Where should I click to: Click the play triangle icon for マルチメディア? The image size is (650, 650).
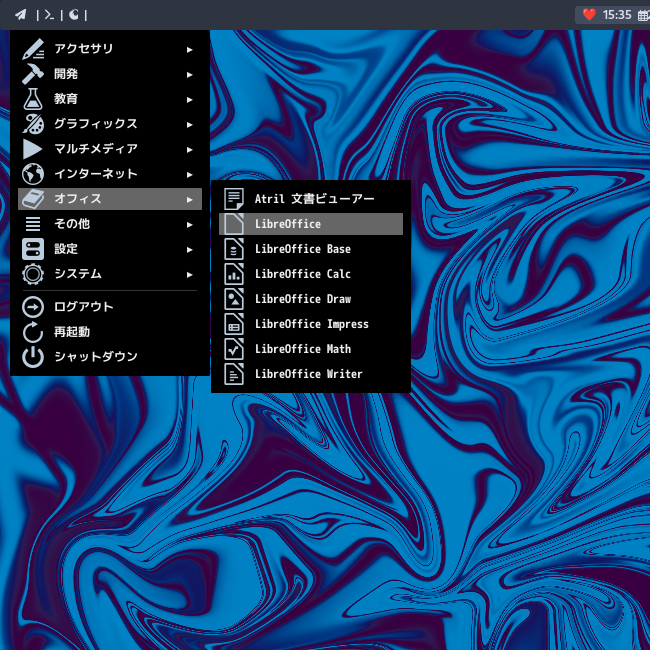pos(33,149)
